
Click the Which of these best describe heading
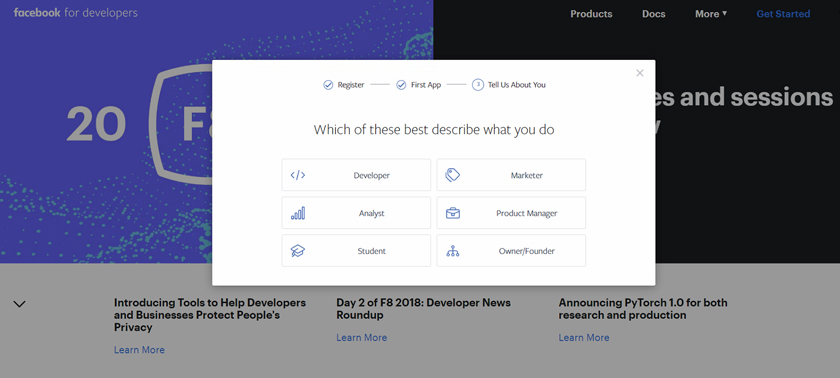[434, 130]
